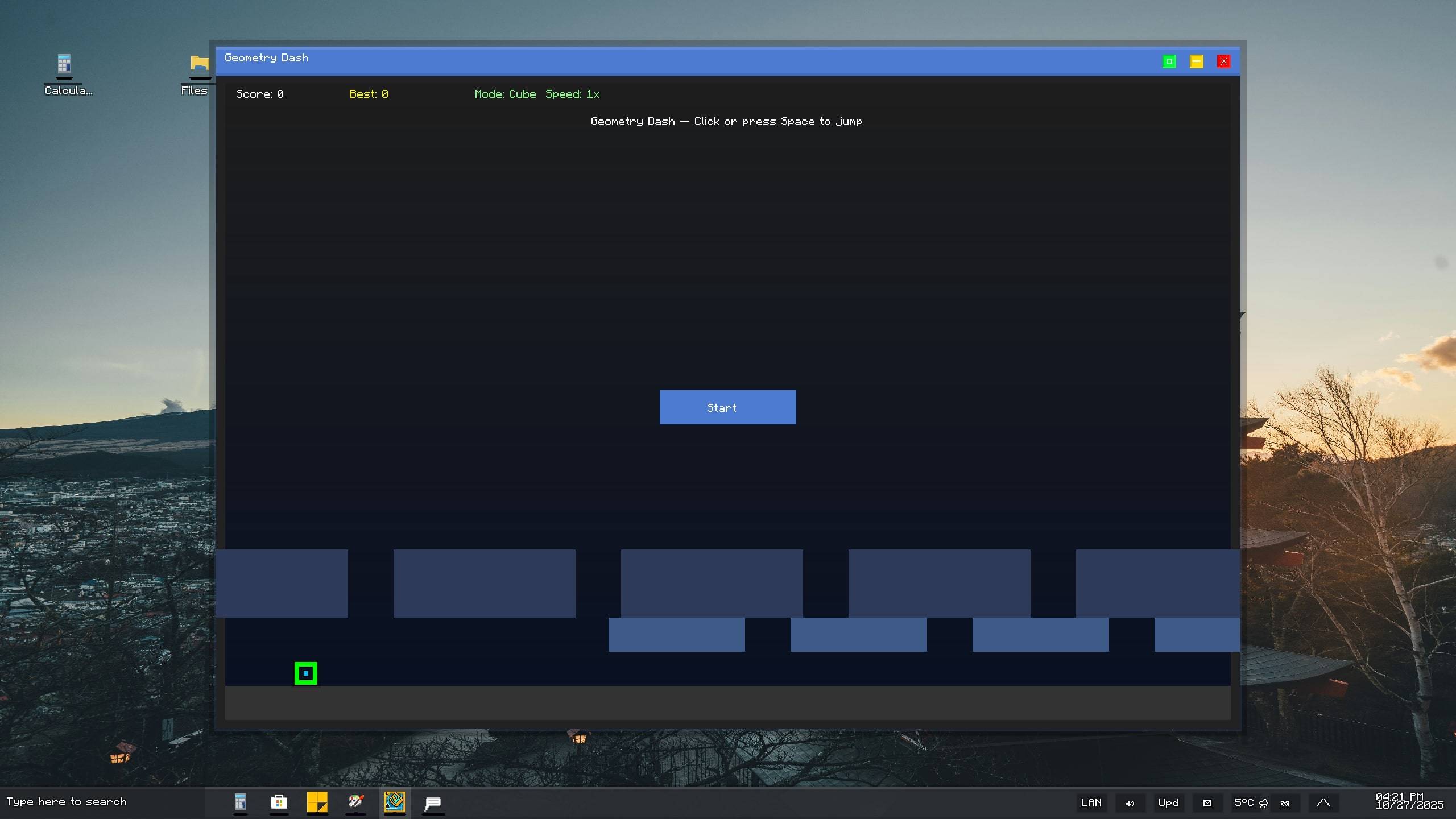
Task: Open the yellow sticky notes taskbar app
Action: 317,803
